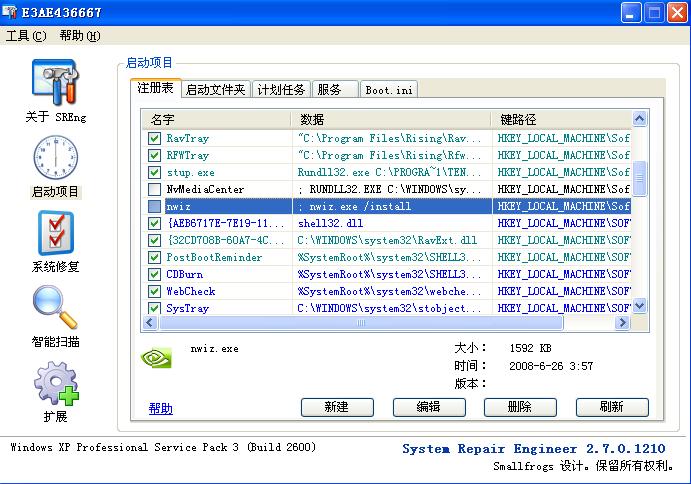Image resolution: width=691 pixels, height=484 pixels.
Task: Select the RavTray name cell
Action: coord(187,138)
